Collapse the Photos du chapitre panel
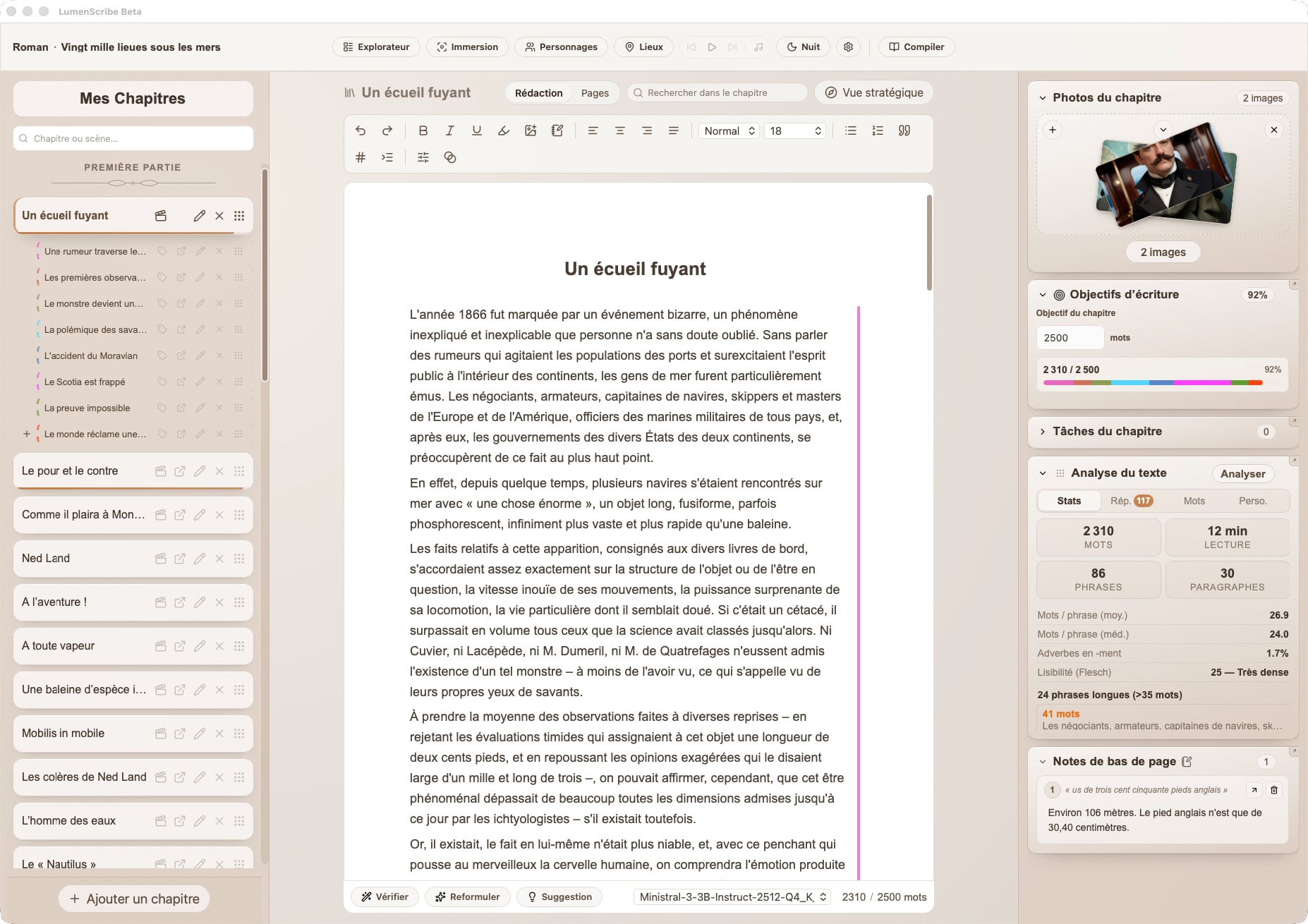Viewport: 1308px width, 924px height. pos(1042,98)
